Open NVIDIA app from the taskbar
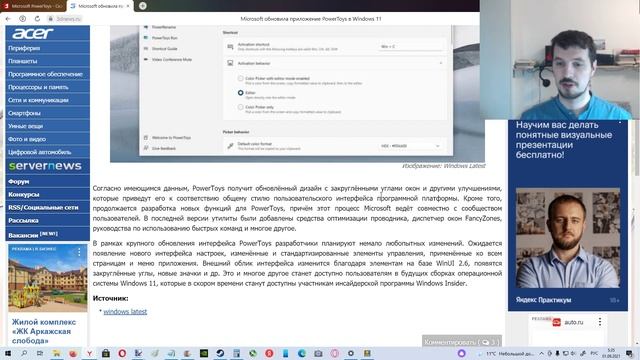The width and height of the screenshot is (640, 360). click(204, 353)
